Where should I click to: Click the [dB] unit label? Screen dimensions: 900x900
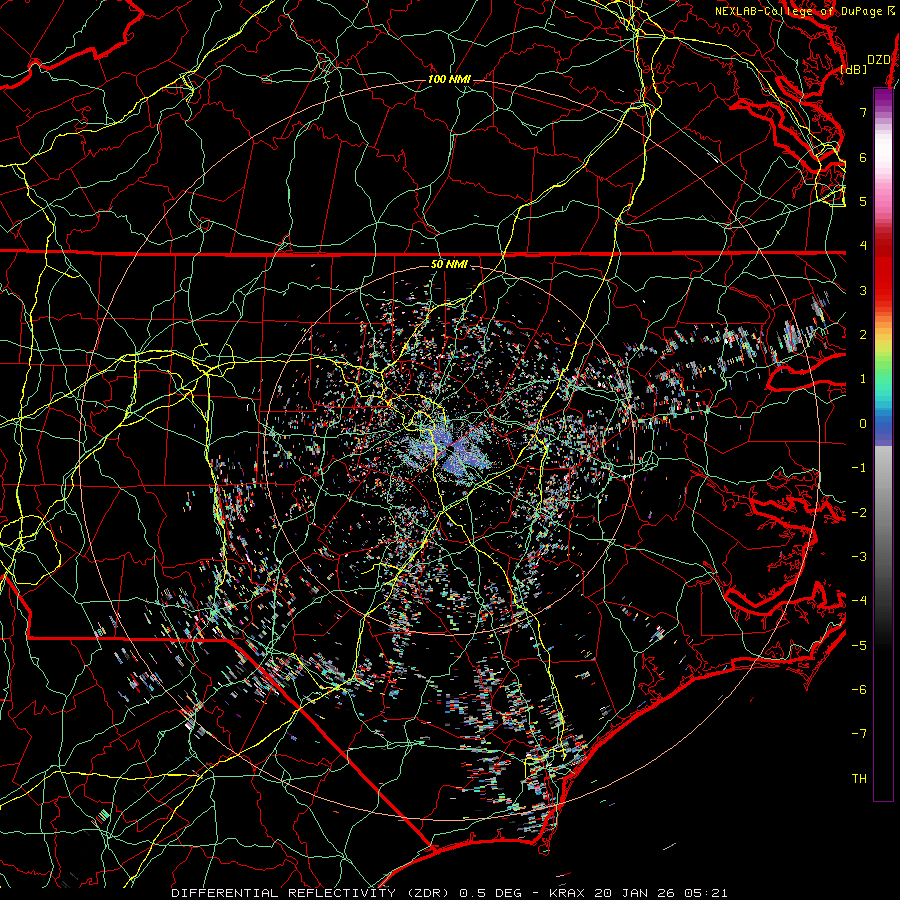(854, 70)
